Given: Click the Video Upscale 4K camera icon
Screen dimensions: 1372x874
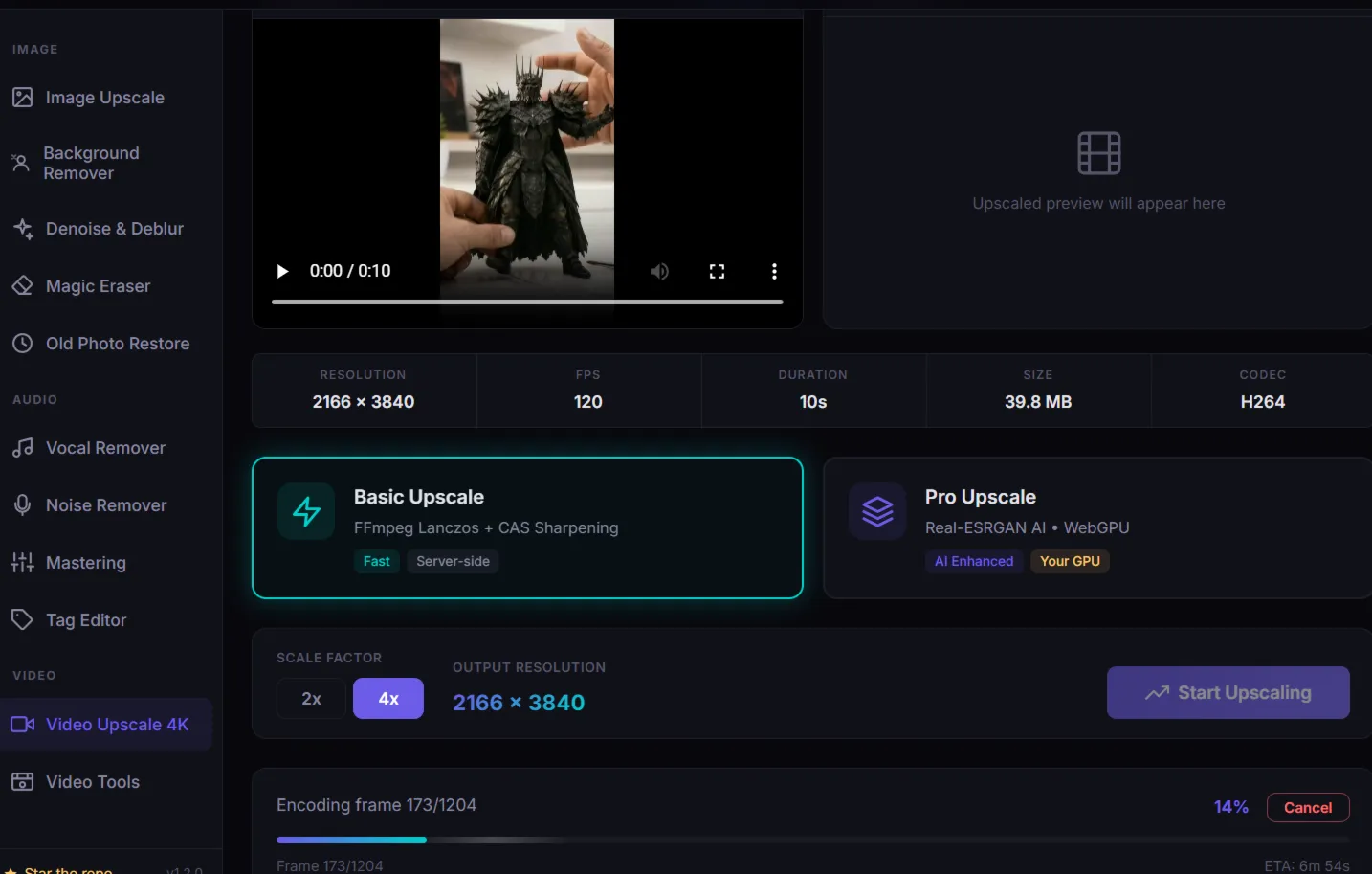Looking at the screenshot, I should click(x=23, y=725).
